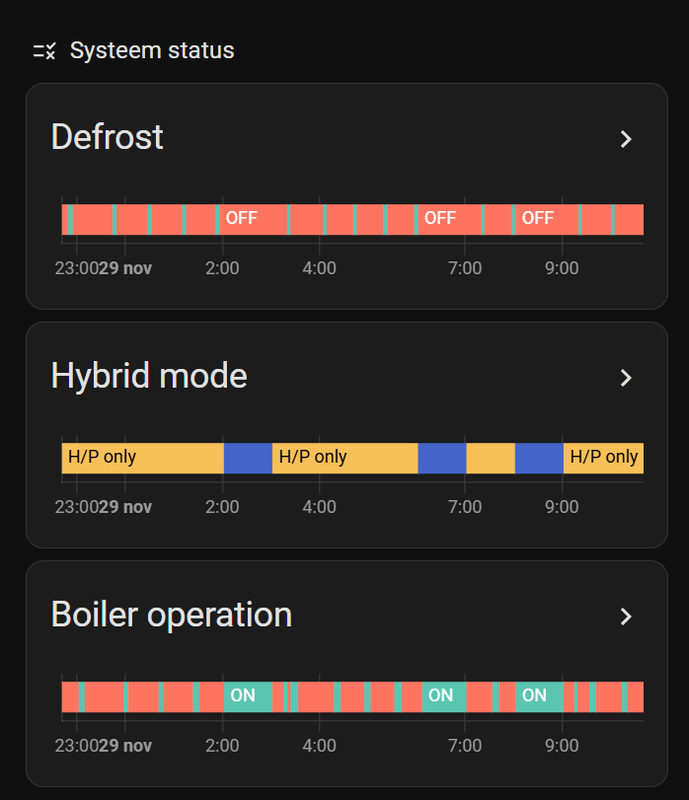Click the Defrost card title

[x=107, y=137]
